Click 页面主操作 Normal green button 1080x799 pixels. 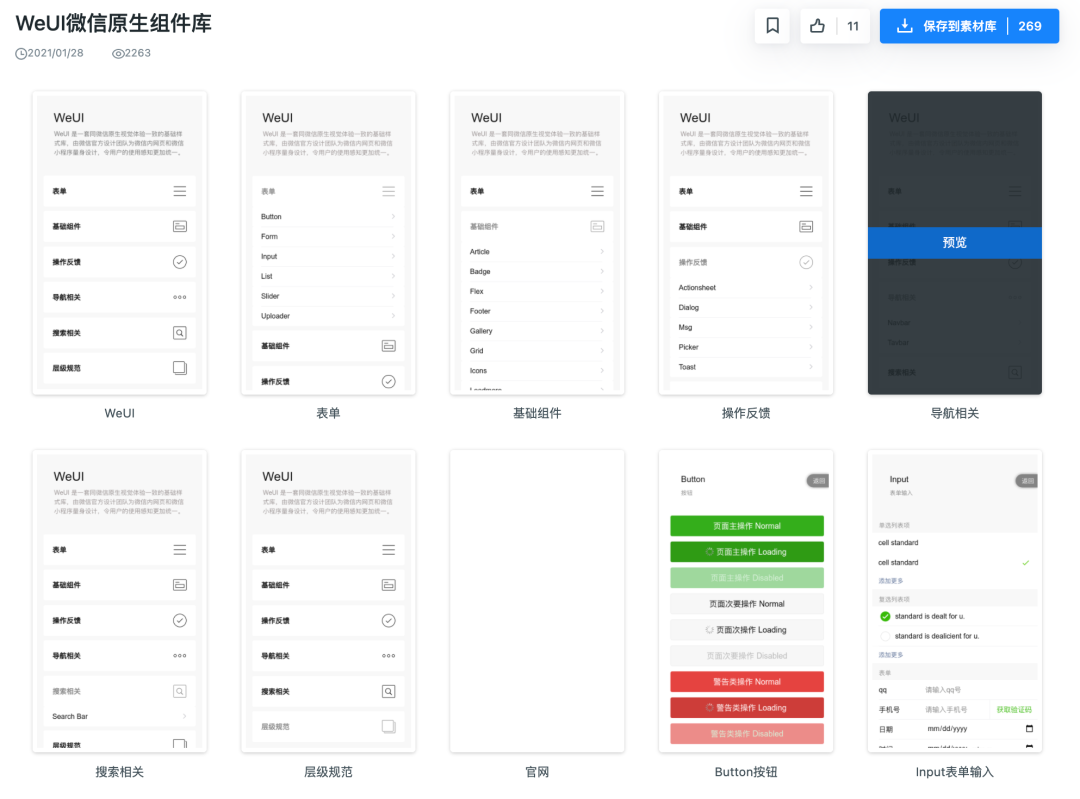pyautogui.click(x=747, y=526)
